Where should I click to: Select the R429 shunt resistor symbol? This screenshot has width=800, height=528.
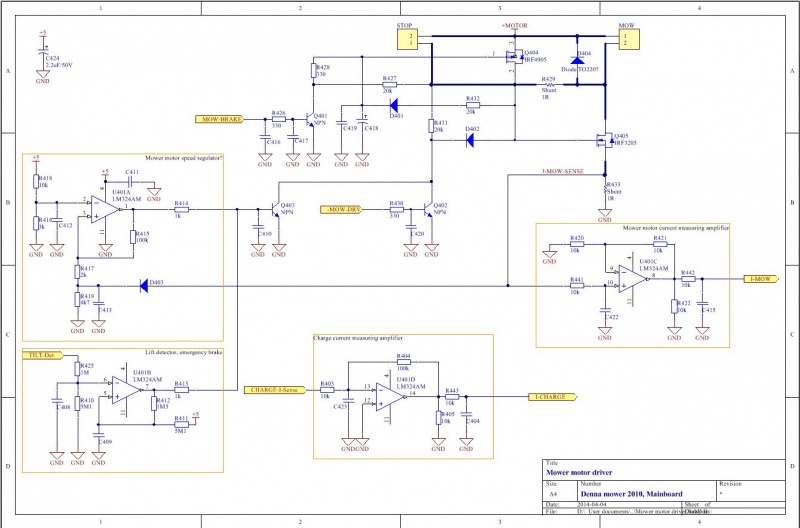549,85
